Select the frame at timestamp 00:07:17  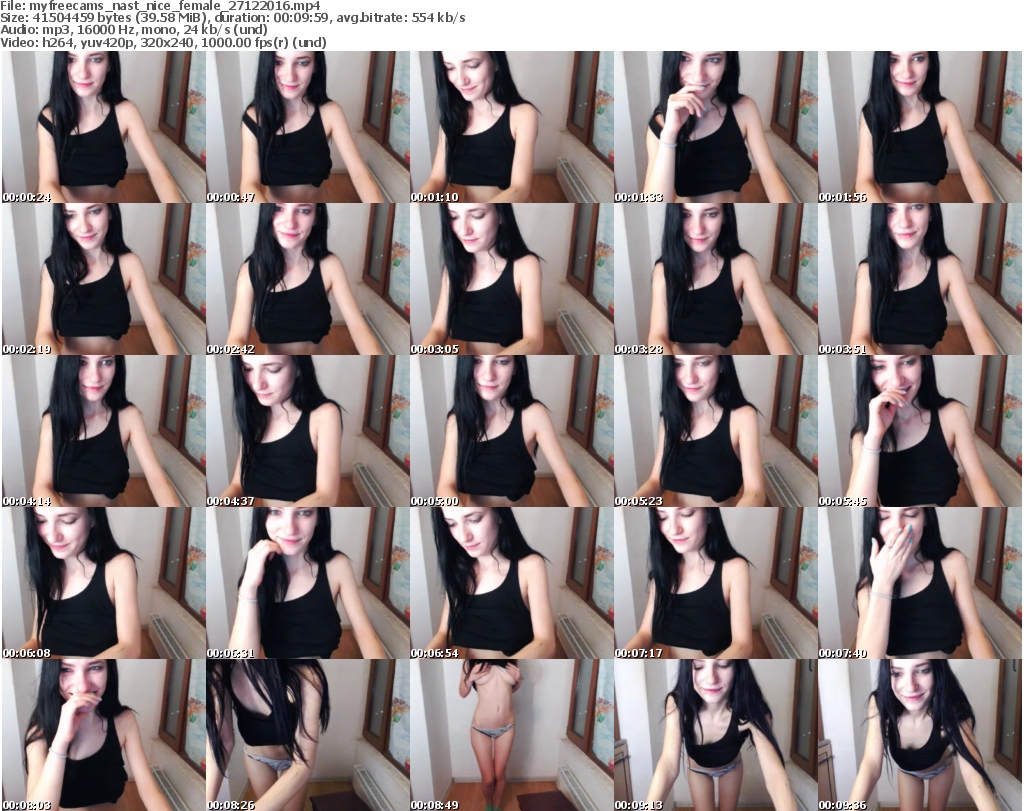click(x=716, y=583)
